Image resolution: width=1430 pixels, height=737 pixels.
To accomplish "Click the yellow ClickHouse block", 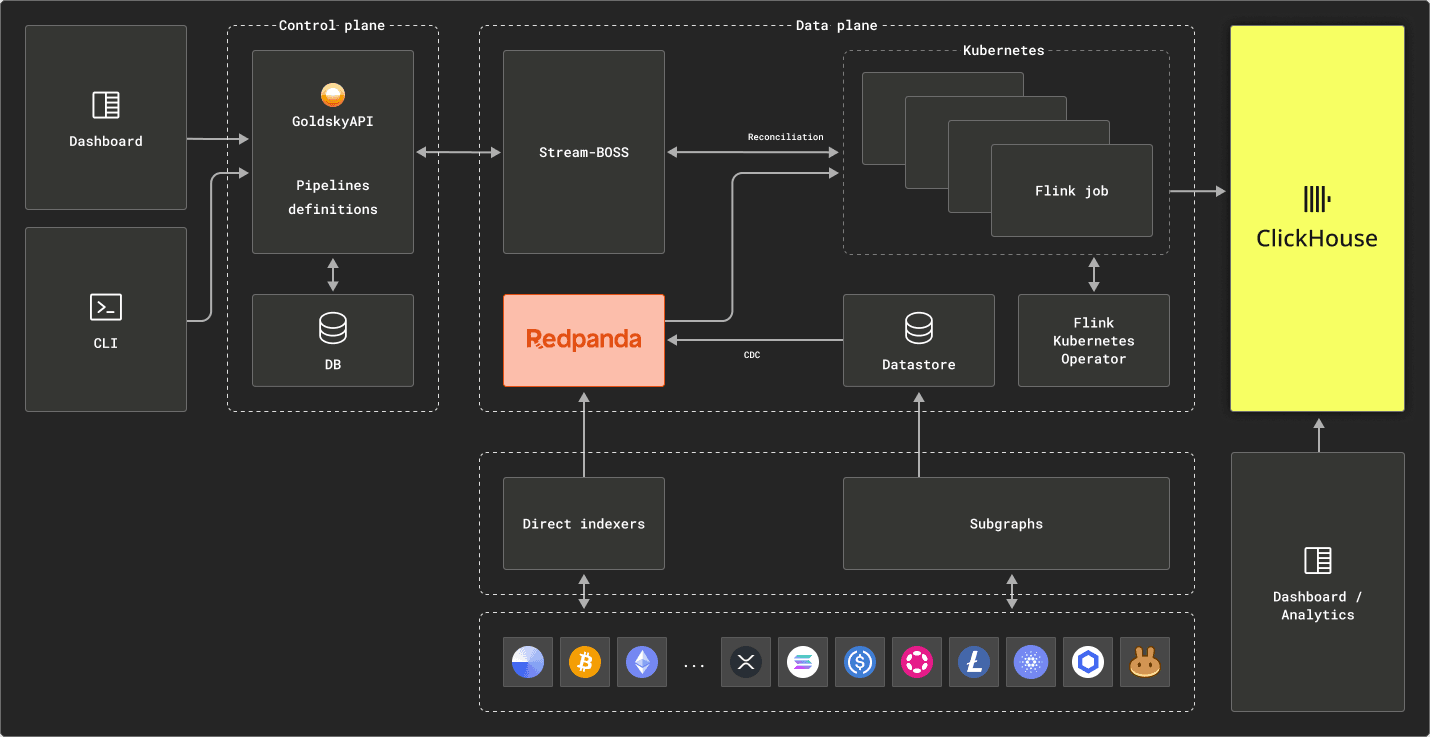I will pyautogui.click(x=1317, y=218).
